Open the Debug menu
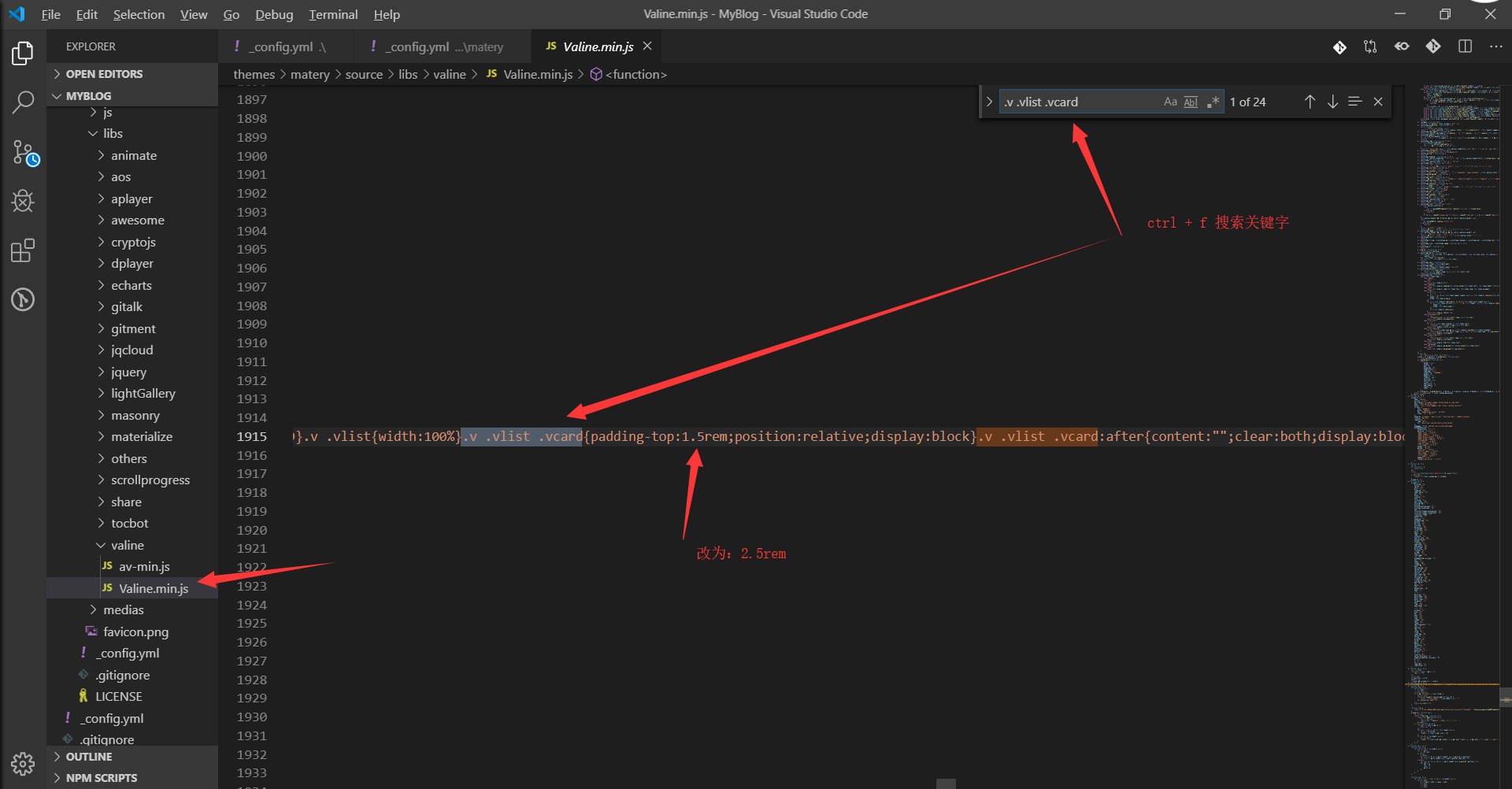Viewport: 1512px width, 789px height. tap(274, 14)
